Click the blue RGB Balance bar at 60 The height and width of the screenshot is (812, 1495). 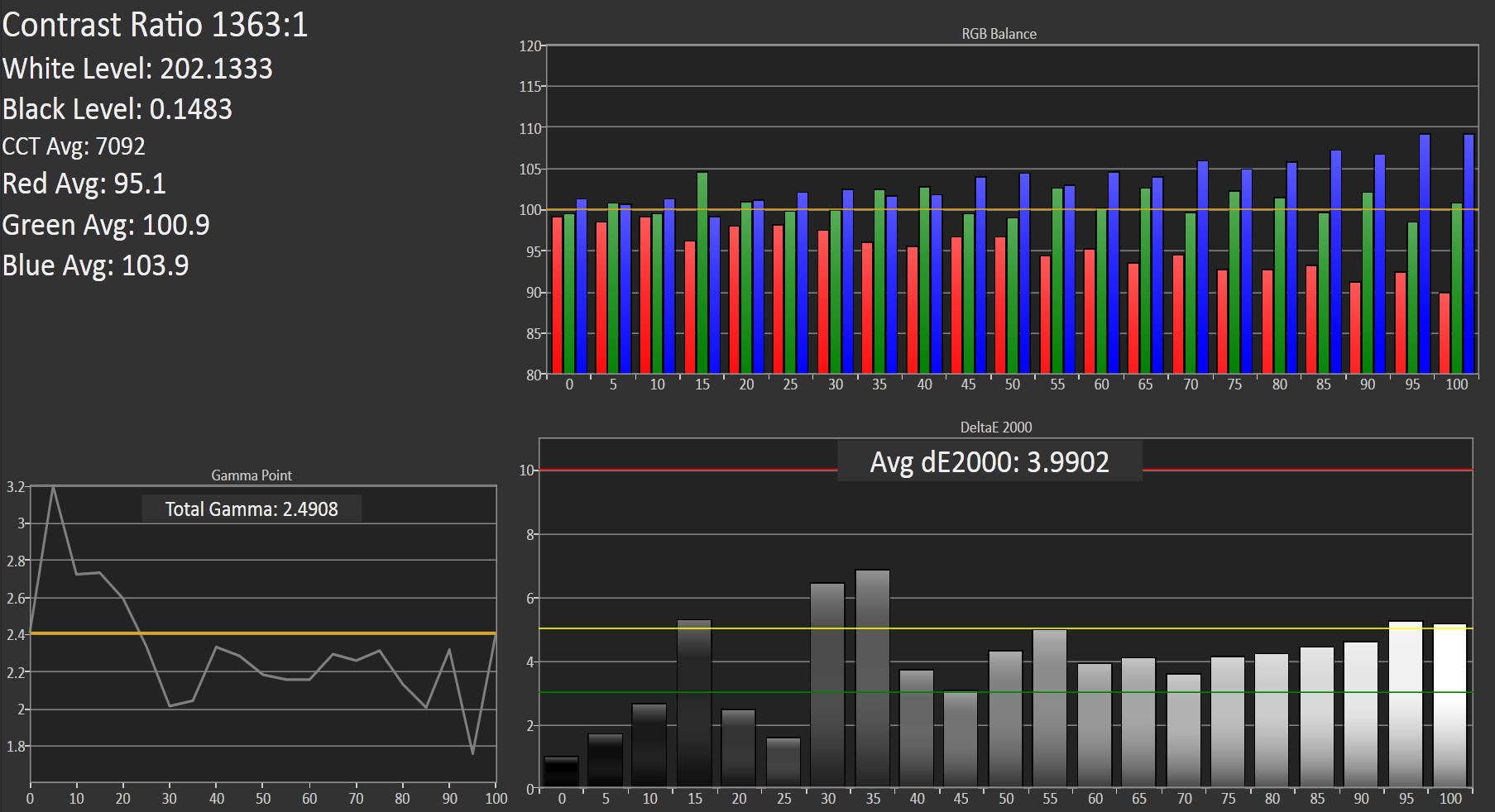point(1114,273)
